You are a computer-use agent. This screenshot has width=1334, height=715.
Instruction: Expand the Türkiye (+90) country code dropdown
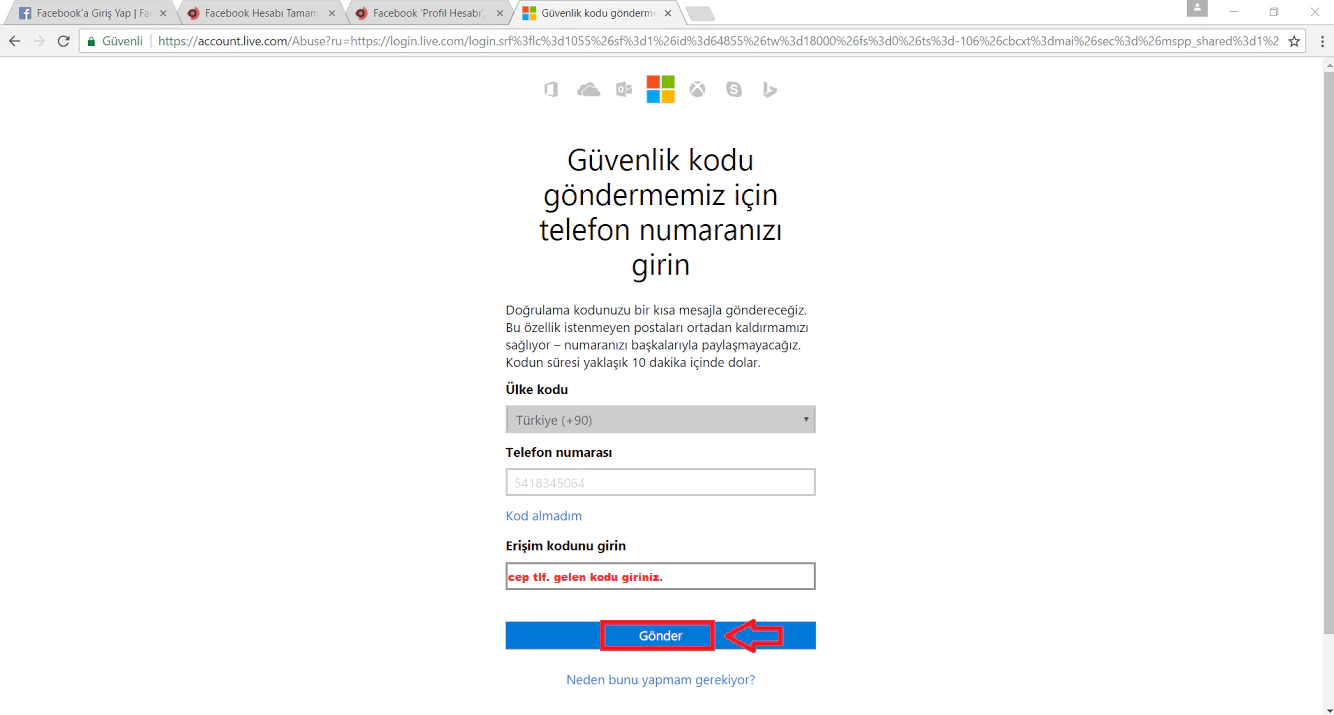661,420
